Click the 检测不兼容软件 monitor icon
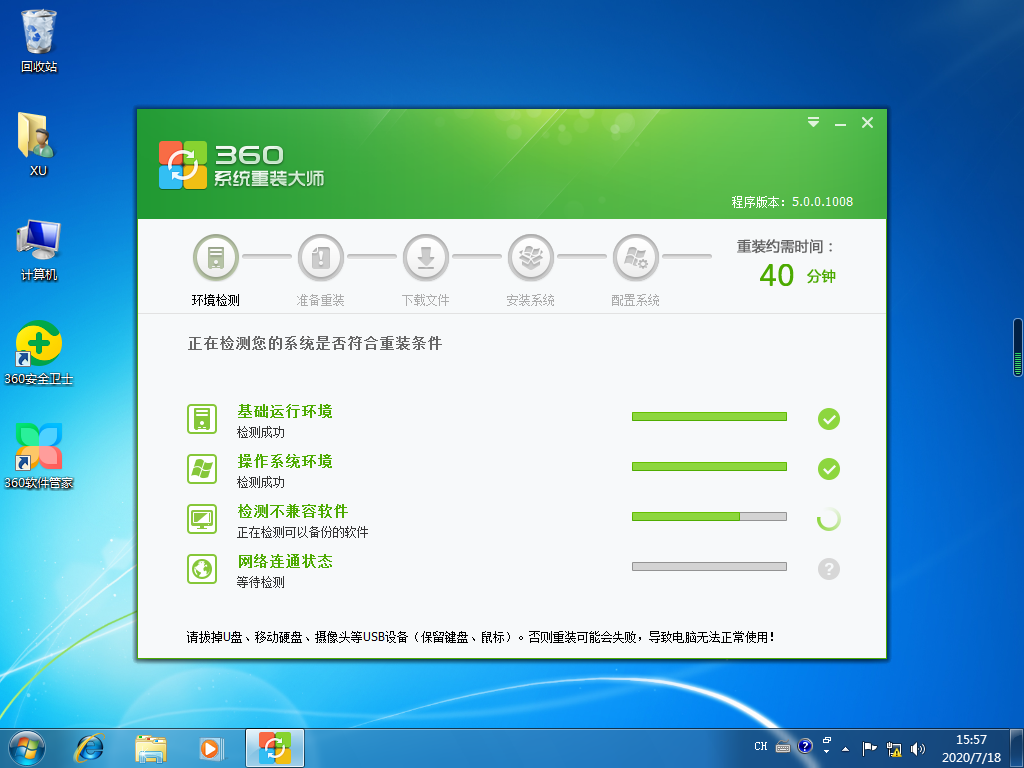 click(x=200, y=518)
